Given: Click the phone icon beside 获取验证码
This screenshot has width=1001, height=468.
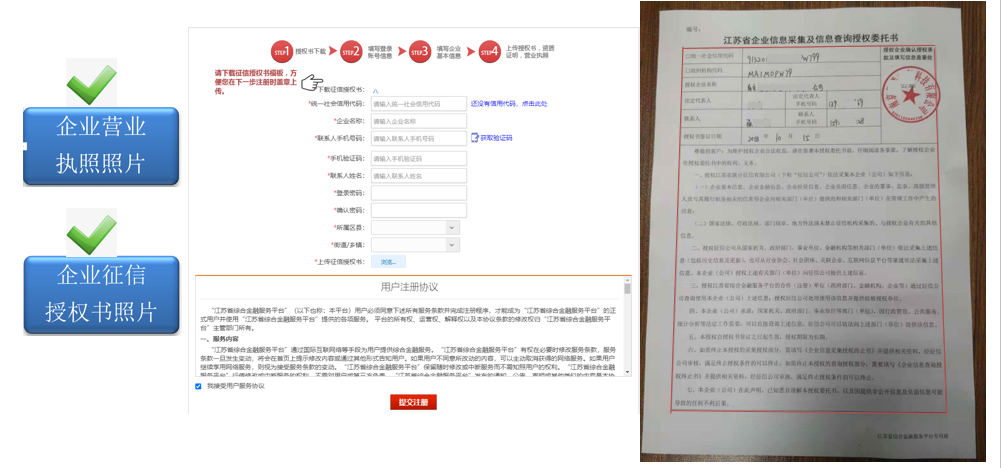Looking at the screenshot, I should 475,138.
